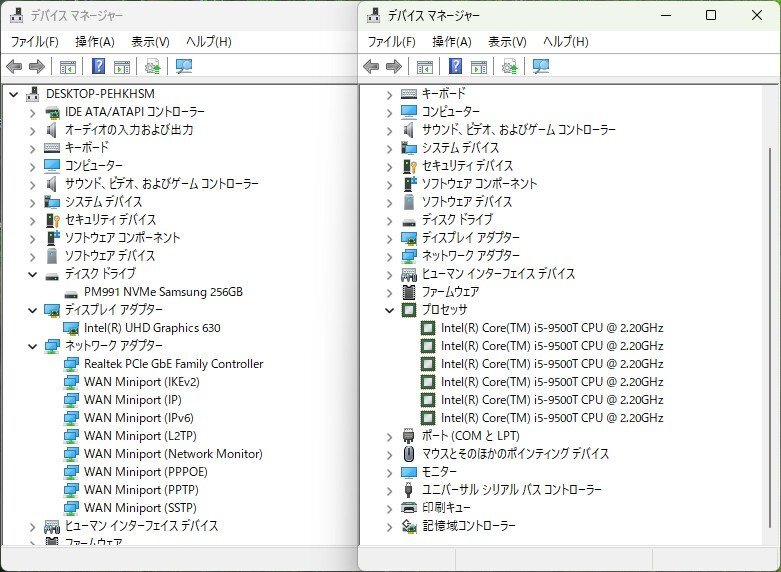This screenshot has width=781, height=572.
Task: Expand ディスク ドライブ in right window
Action: 390,221
